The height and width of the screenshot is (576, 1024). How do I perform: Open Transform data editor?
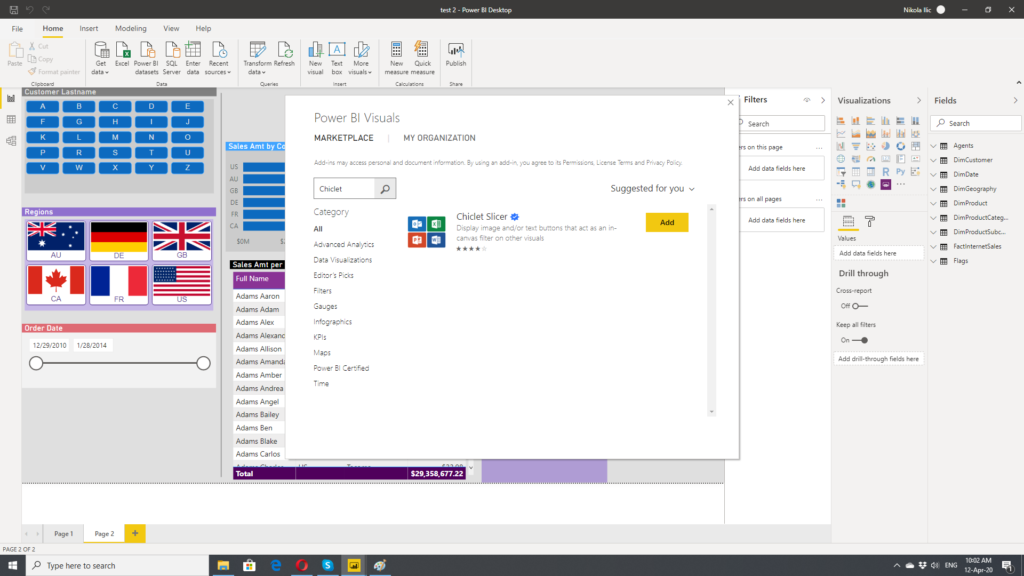click(x=257, y=58)
